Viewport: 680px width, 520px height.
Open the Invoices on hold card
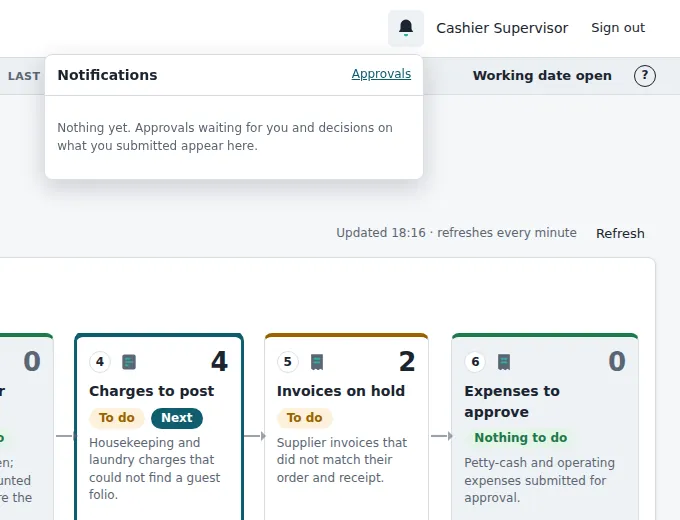click(347, 427)
